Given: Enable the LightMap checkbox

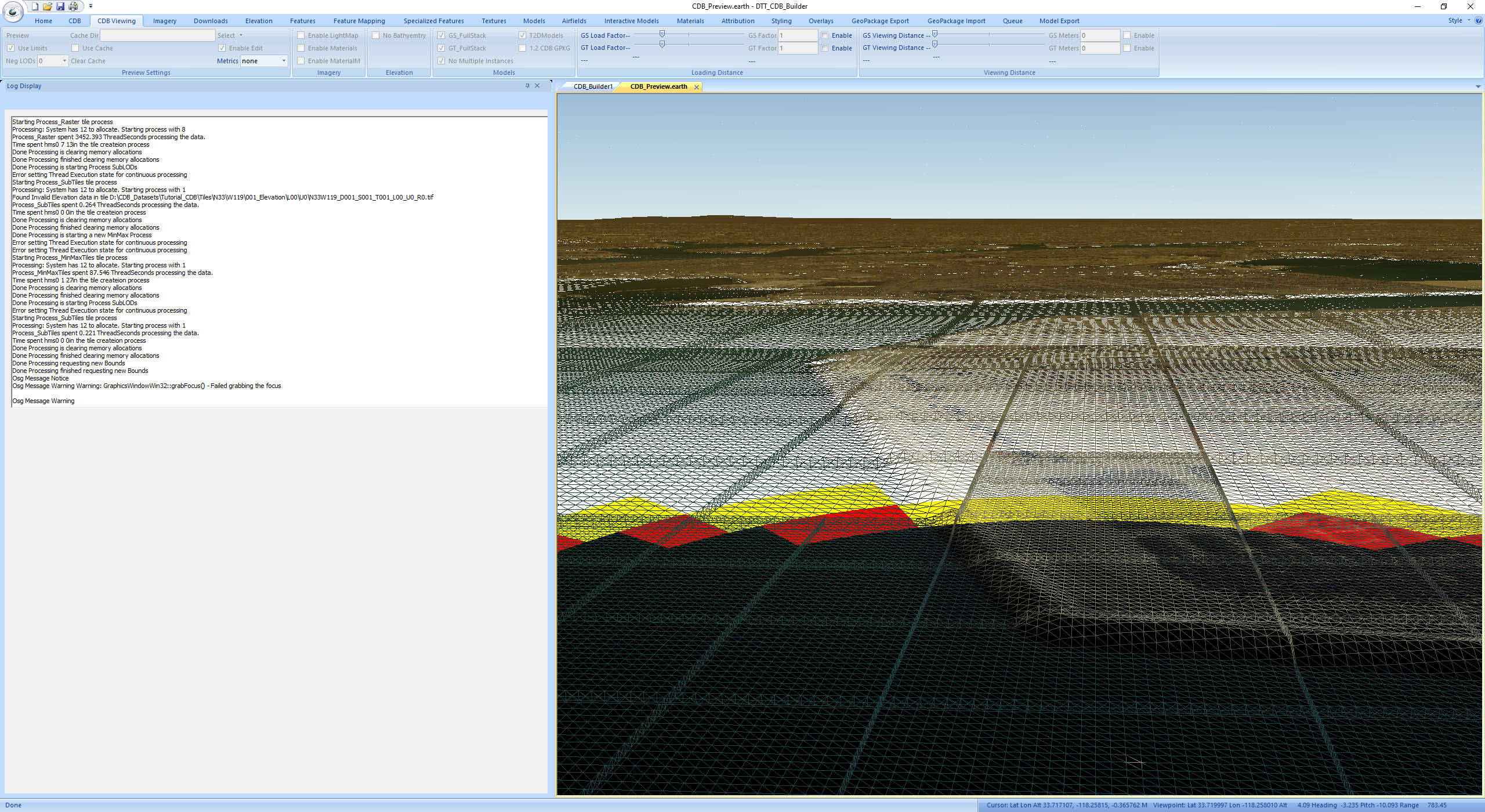Looking at the screenshot, I should click(x=301, y=35).
